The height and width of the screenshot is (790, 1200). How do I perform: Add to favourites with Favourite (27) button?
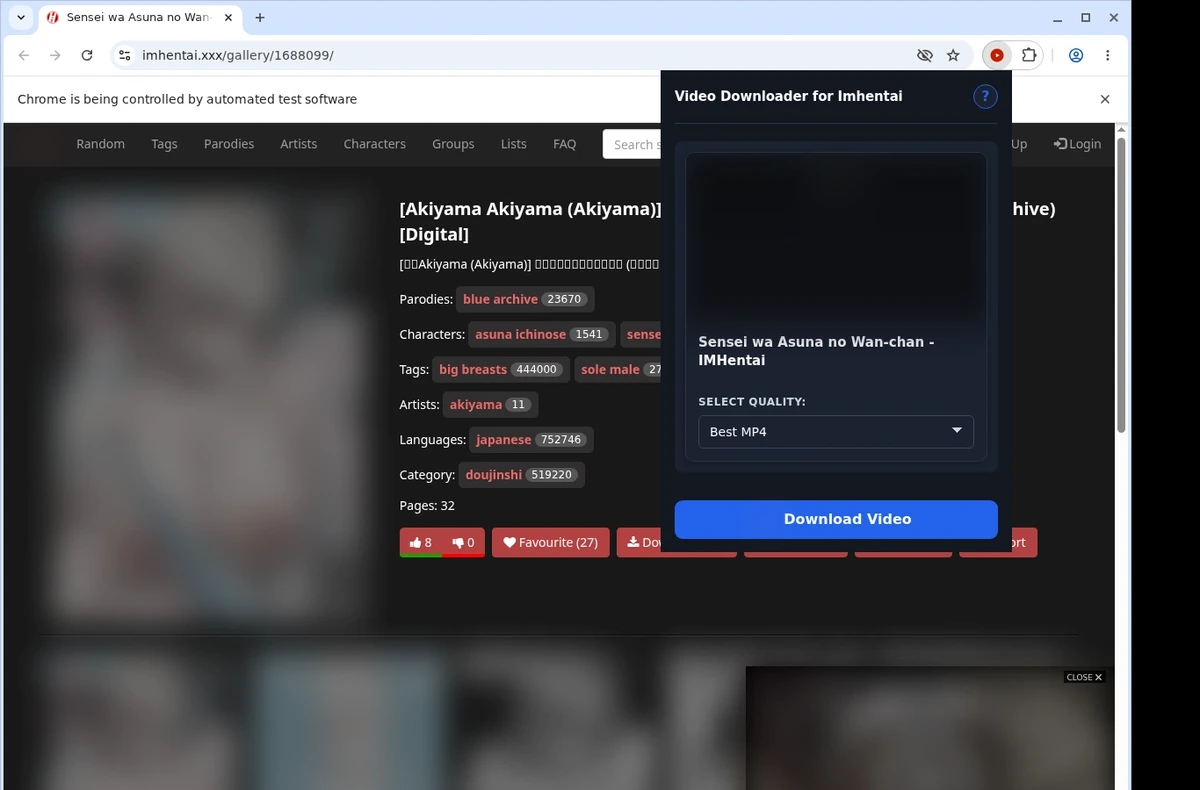point(551,542)
